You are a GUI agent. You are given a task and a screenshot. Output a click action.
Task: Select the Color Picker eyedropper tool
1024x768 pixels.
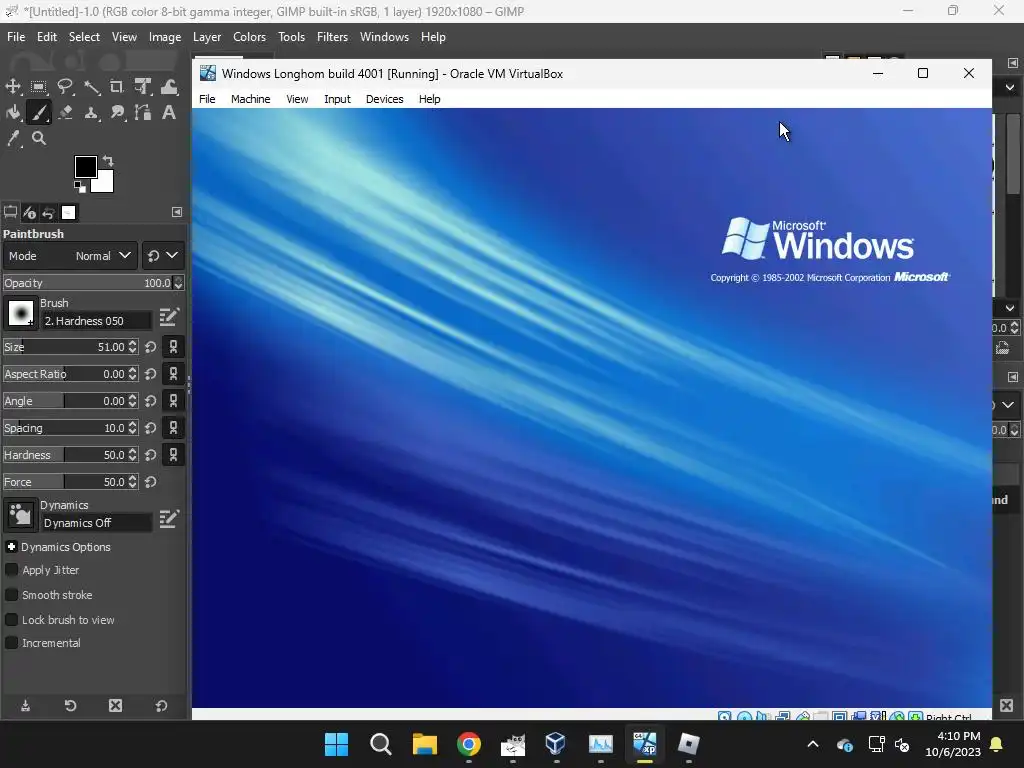[x=13, y=138]
